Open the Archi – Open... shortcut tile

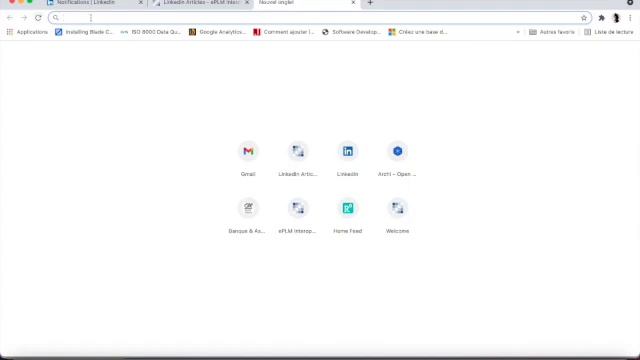pyautogui.click(x=397, y=159)
